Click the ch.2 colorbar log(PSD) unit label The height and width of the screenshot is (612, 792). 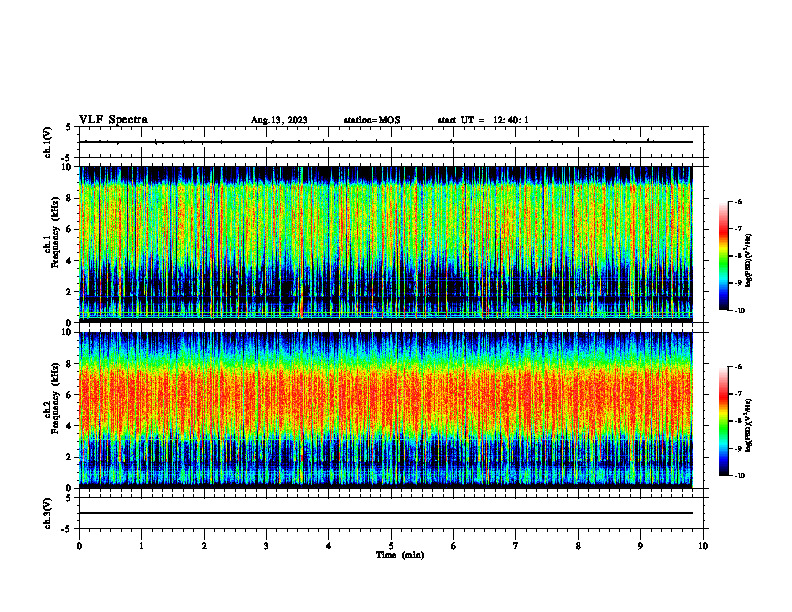click(x=749, y=425)
